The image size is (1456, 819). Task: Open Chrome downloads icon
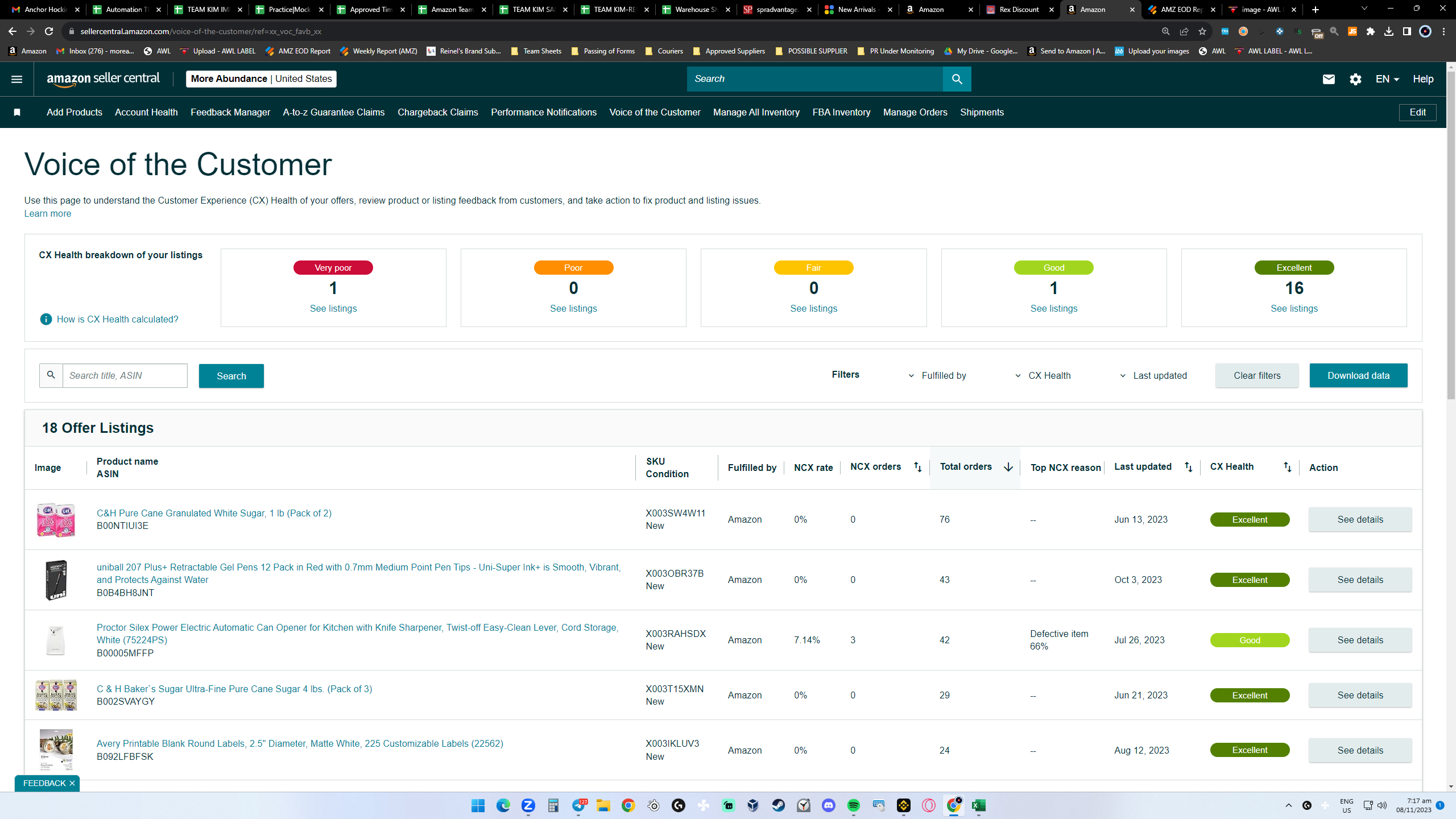click(1389, 31)
